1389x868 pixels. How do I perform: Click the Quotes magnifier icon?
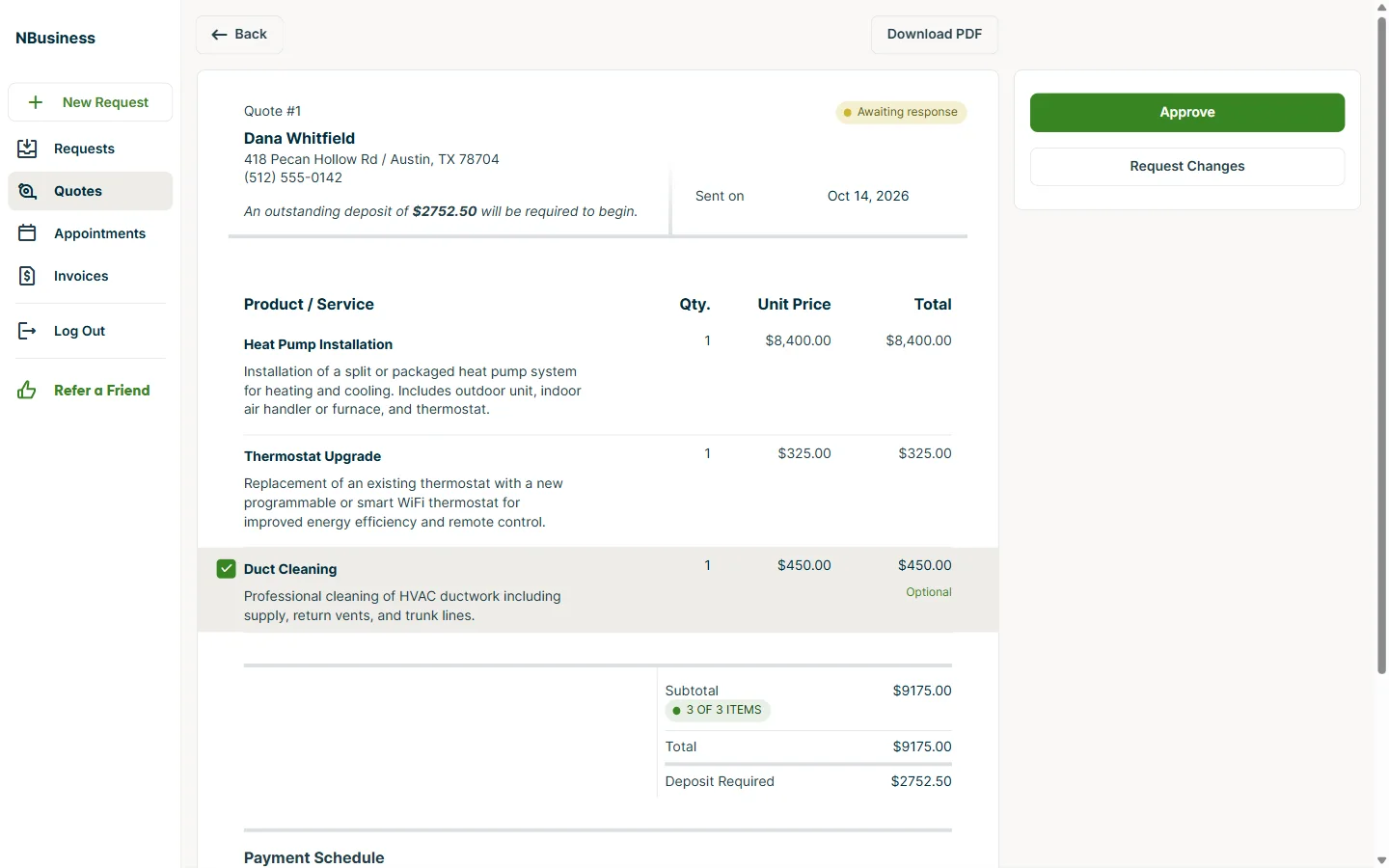tap(27, 191)
